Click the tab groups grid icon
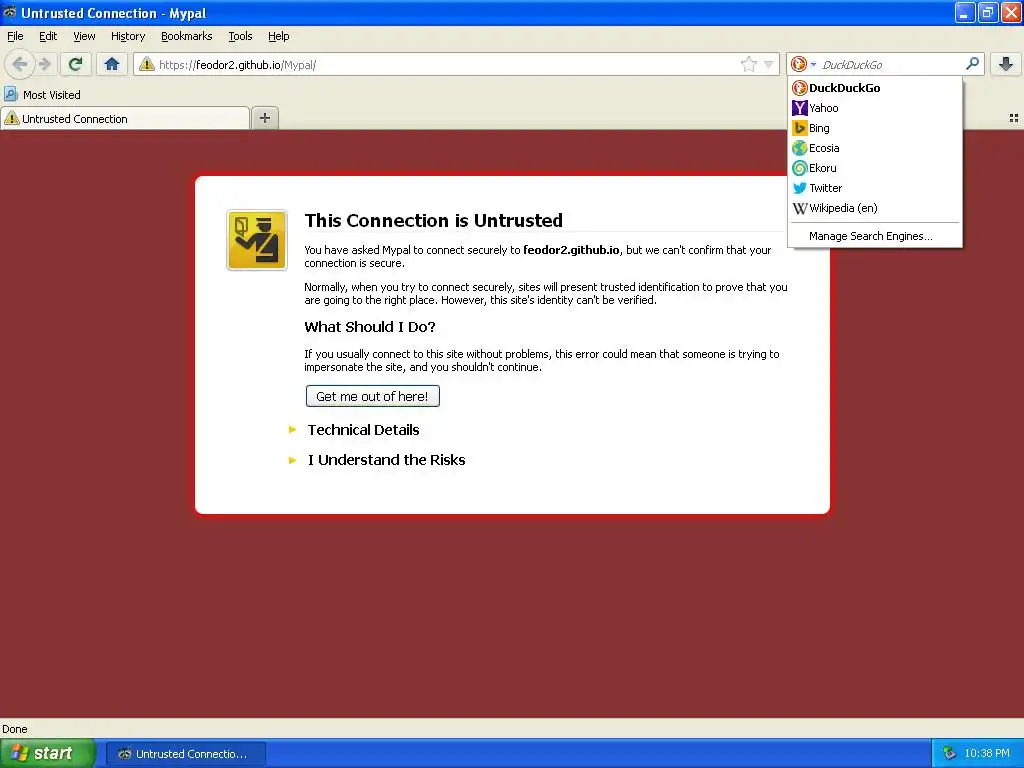The width and height of the screenshot is (1024, 768). 1014,118
